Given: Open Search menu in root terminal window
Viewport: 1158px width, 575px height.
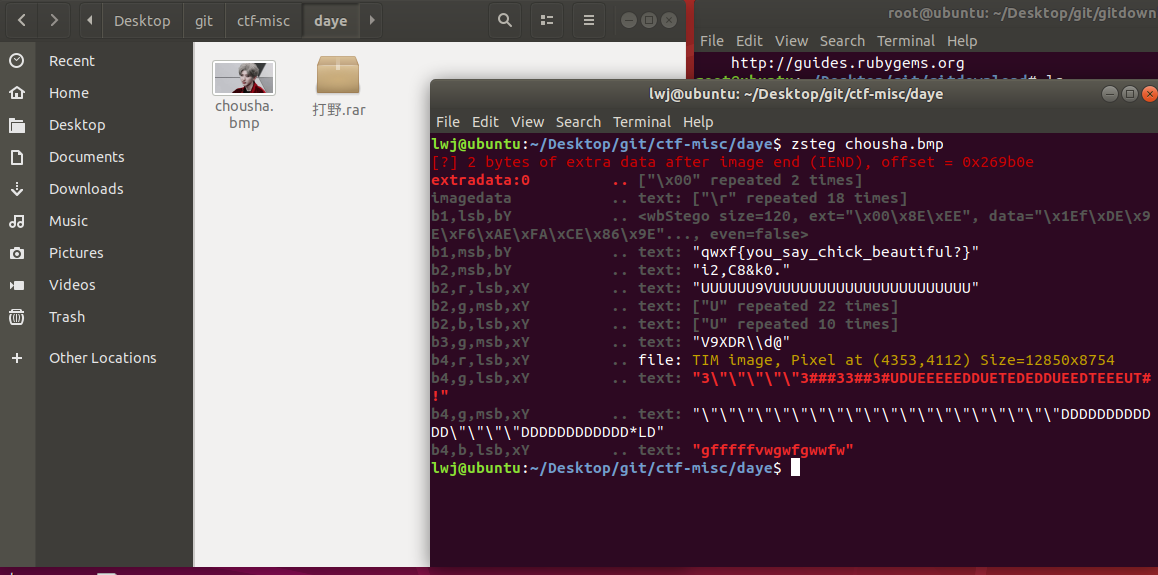Looking at the screenshot, I should point(842,41).
